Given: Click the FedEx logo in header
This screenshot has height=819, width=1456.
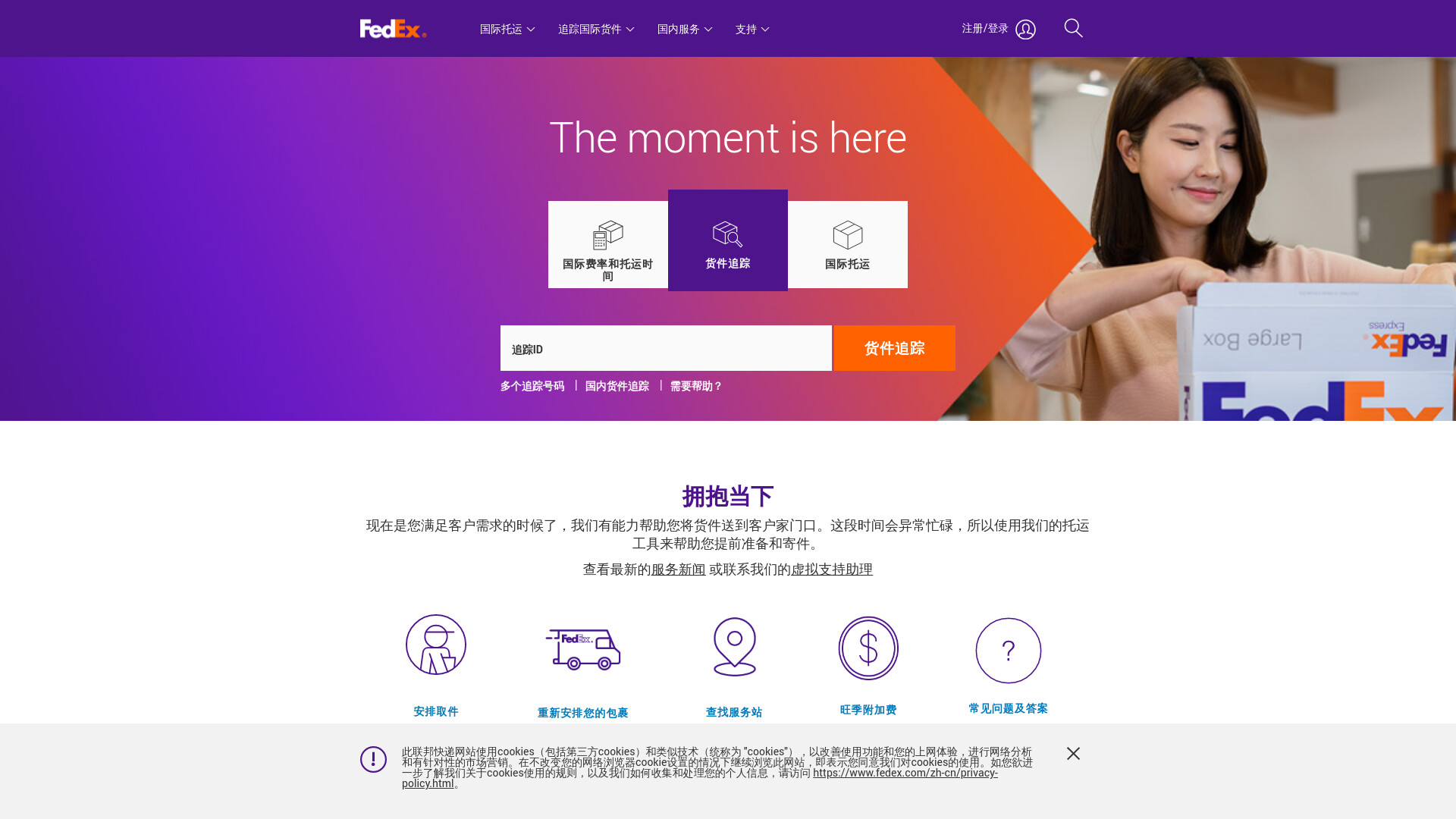Looking at the screenshot, I should 393,29.
